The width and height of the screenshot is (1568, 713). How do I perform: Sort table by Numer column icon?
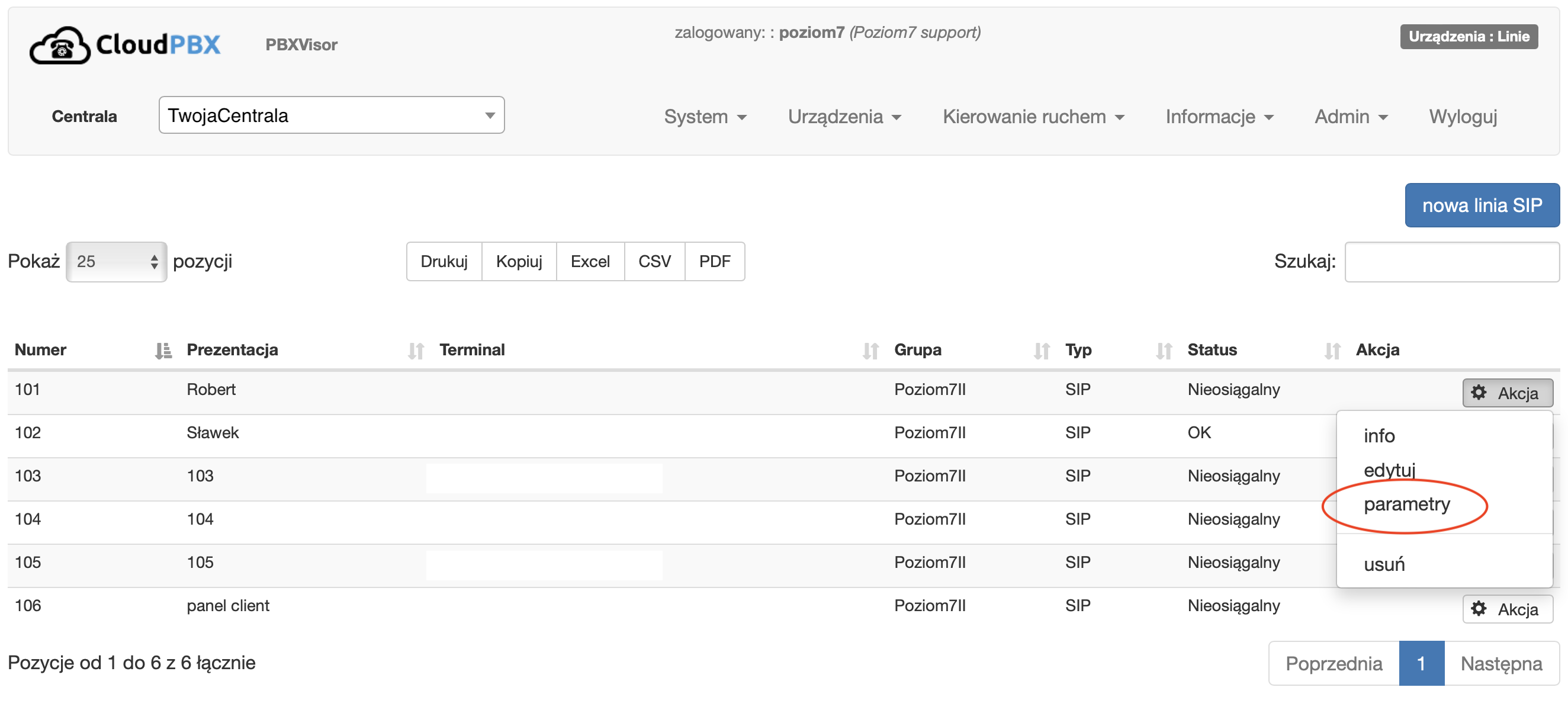click(x=162, y=351)
